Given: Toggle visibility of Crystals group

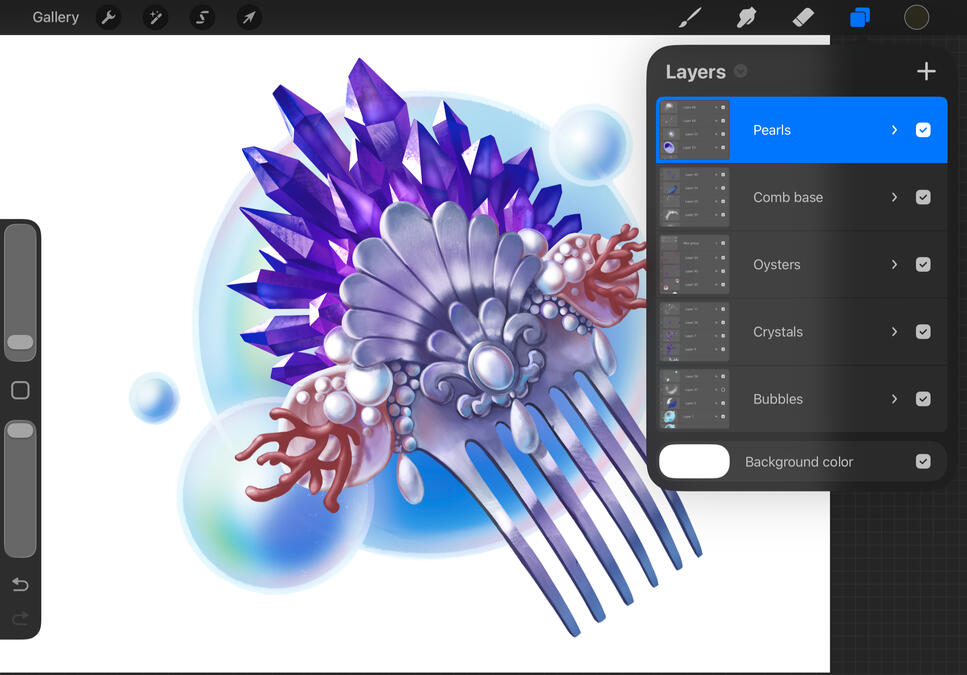Looking at the screenshot, I should (x=923, y=332).
